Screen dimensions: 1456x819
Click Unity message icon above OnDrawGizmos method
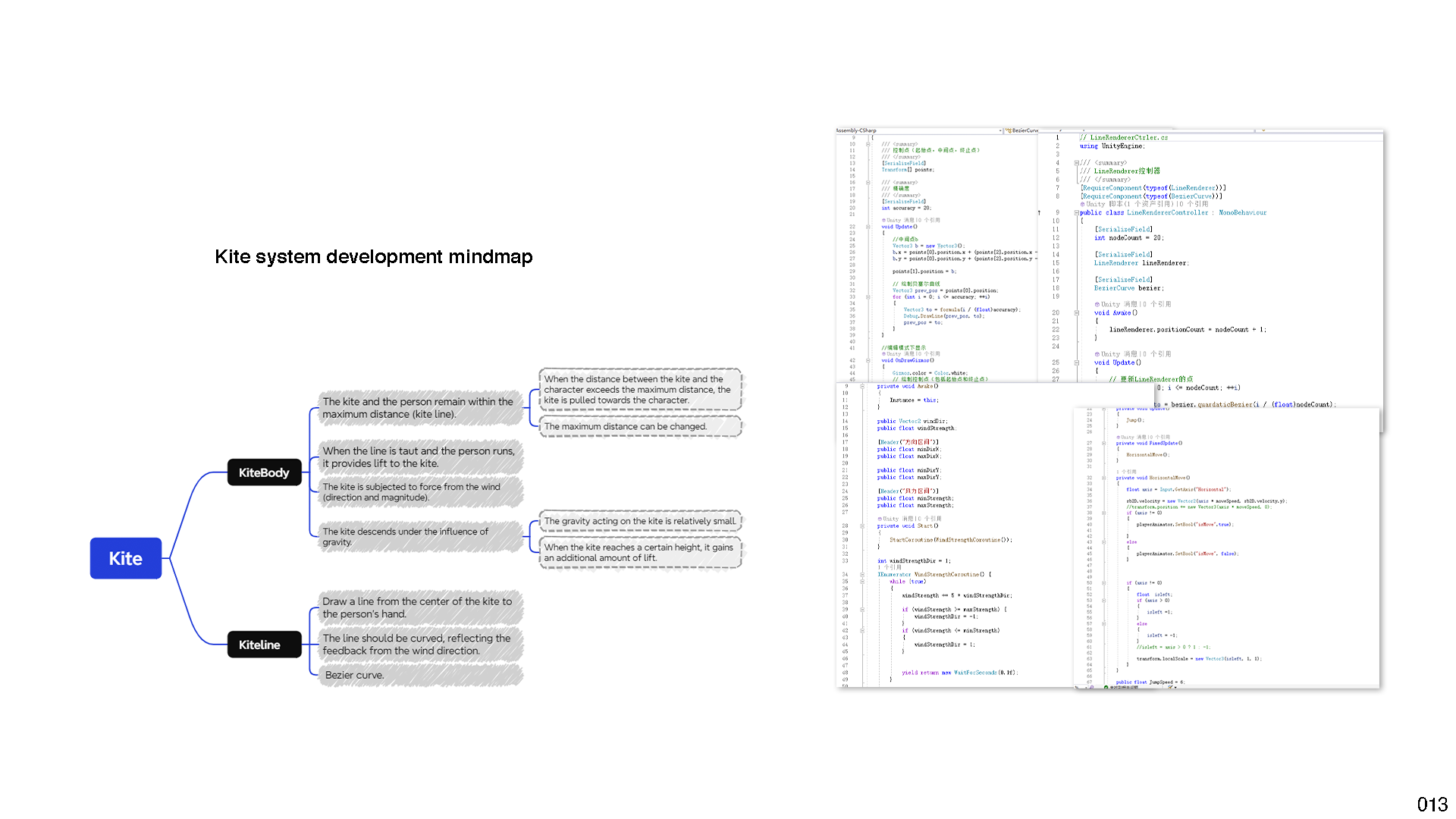click(x=884, y=354)
